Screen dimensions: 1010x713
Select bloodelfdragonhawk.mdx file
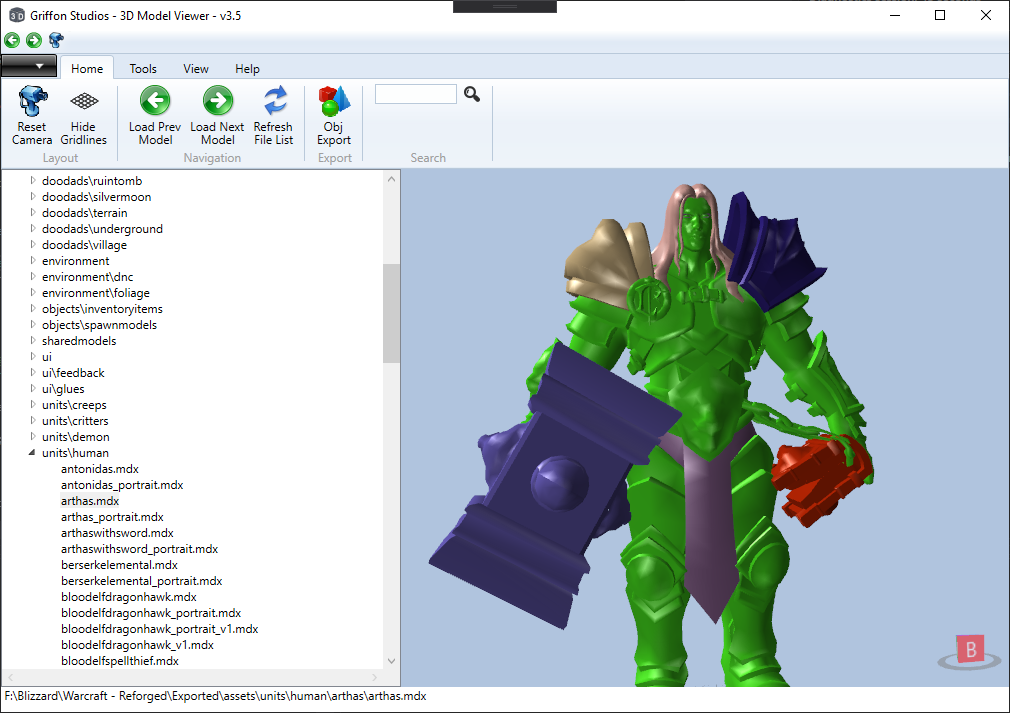[129, 597]
